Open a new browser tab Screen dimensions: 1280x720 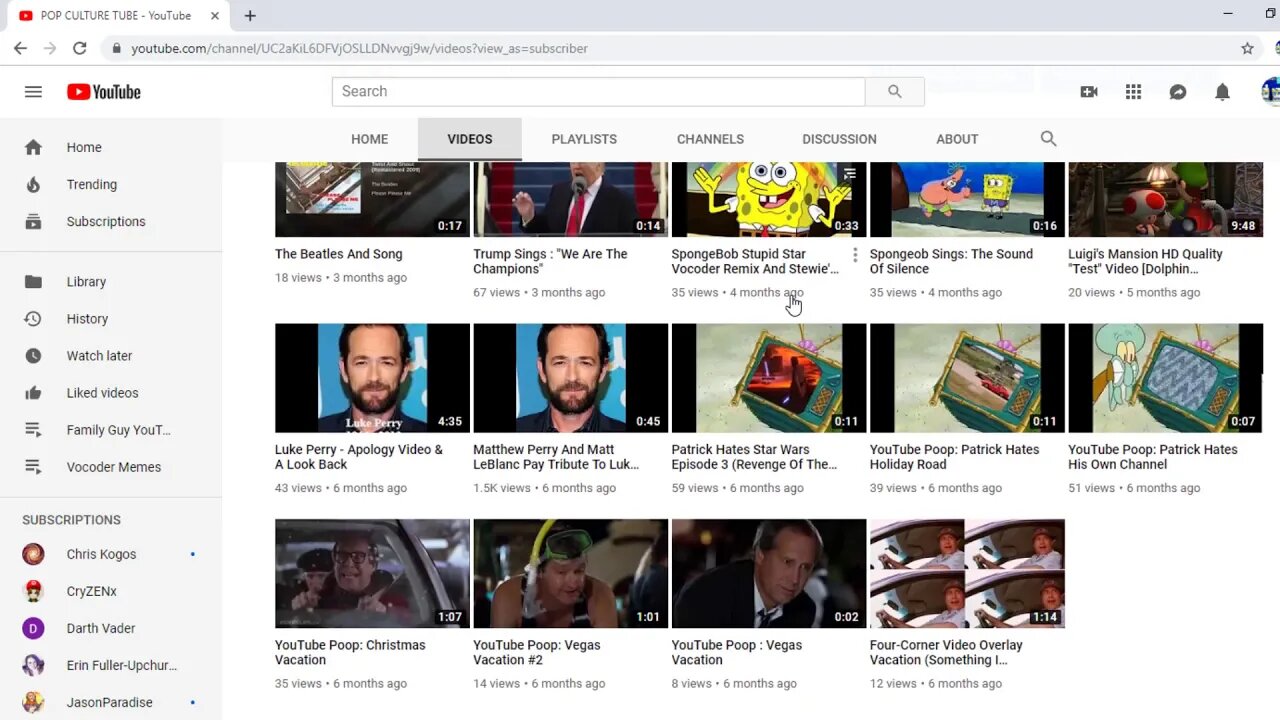(250, 15)
